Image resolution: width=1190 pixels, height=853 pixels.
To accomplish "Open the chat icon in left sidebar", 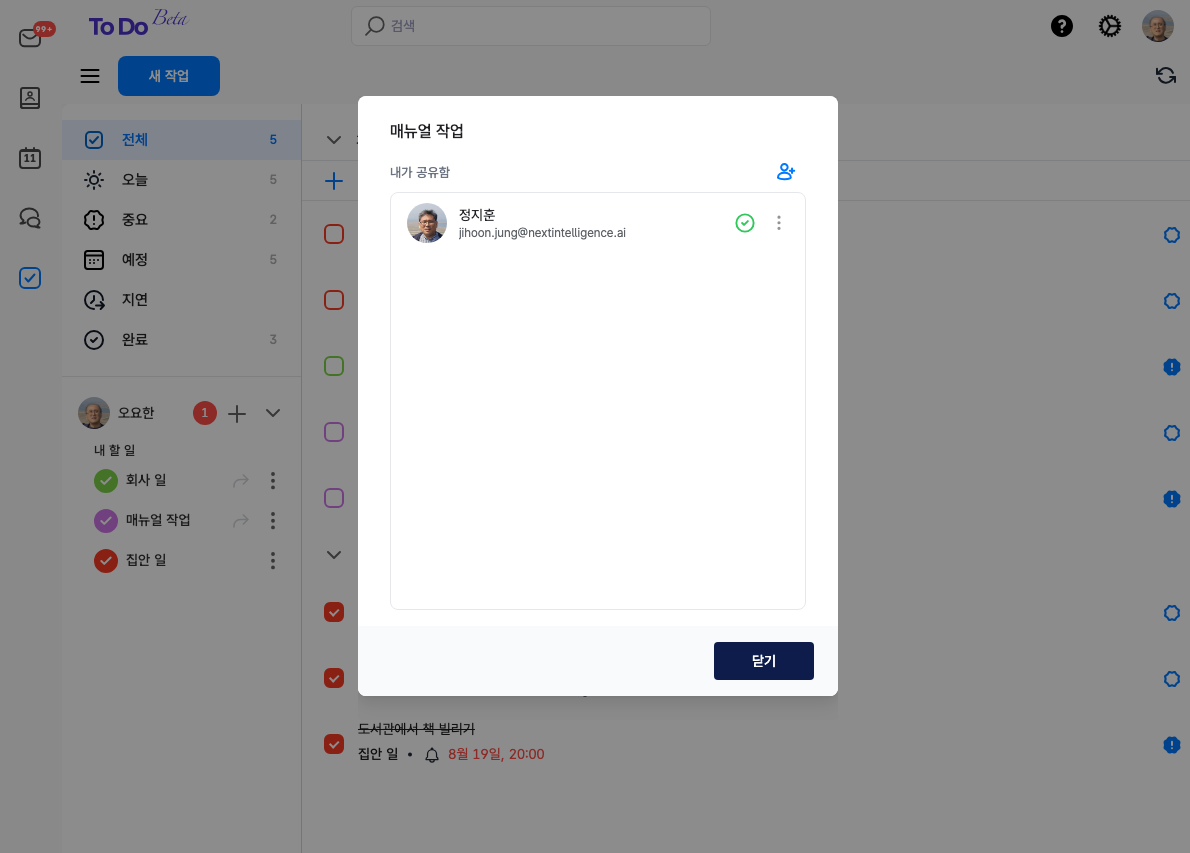I will pyautogui.click(x=30, y=218).
